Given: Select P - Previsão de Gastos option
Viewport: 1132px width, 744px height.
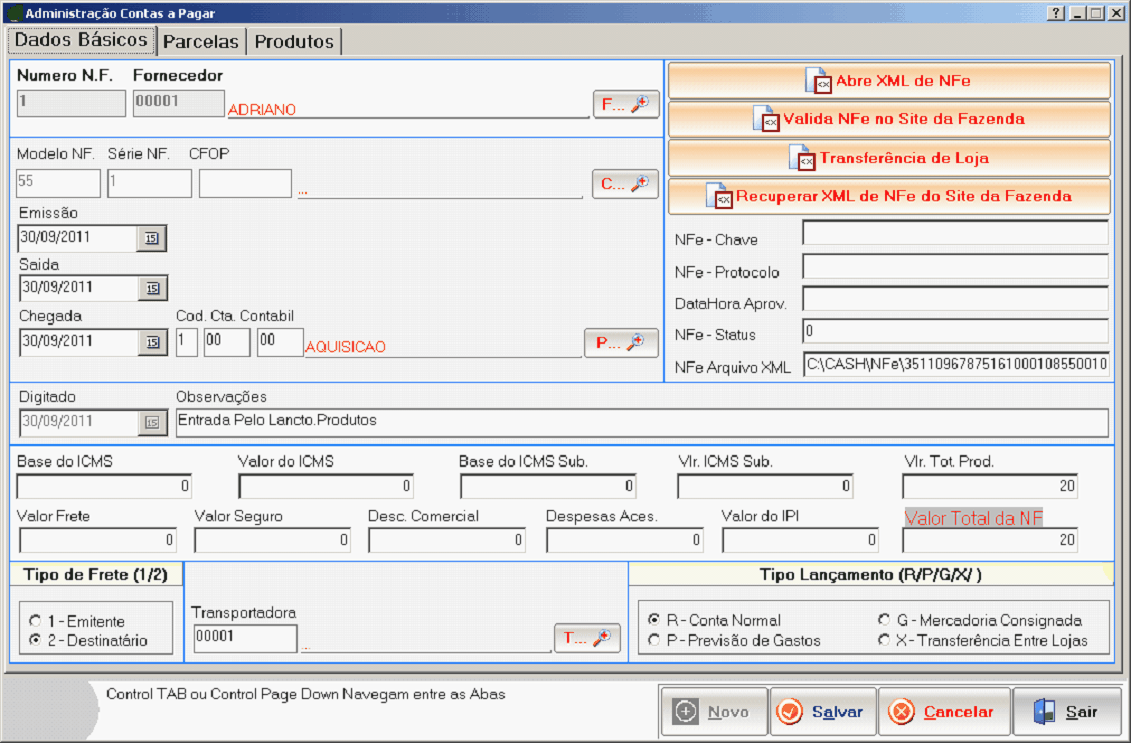Looking at the screenshot, I should coord(654,640).
